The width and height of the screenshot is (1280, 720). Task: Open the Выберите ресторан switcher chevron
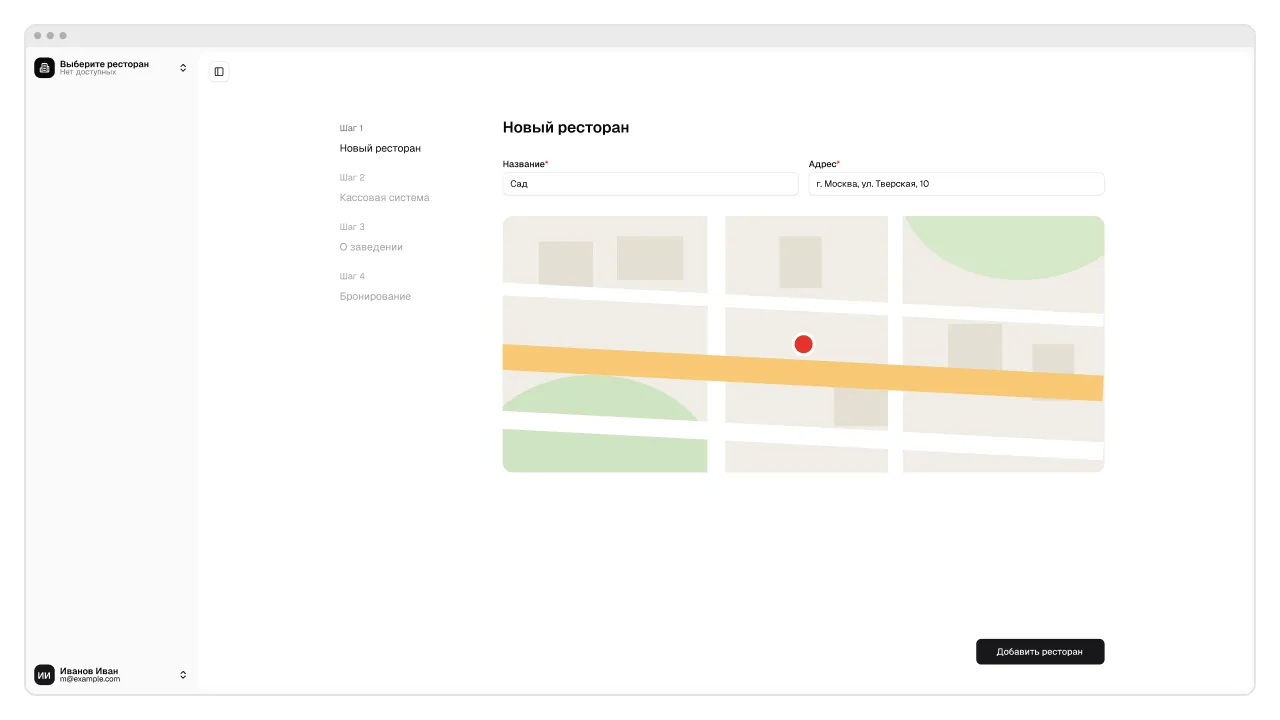pyautogui.click(x=183, y=68)
